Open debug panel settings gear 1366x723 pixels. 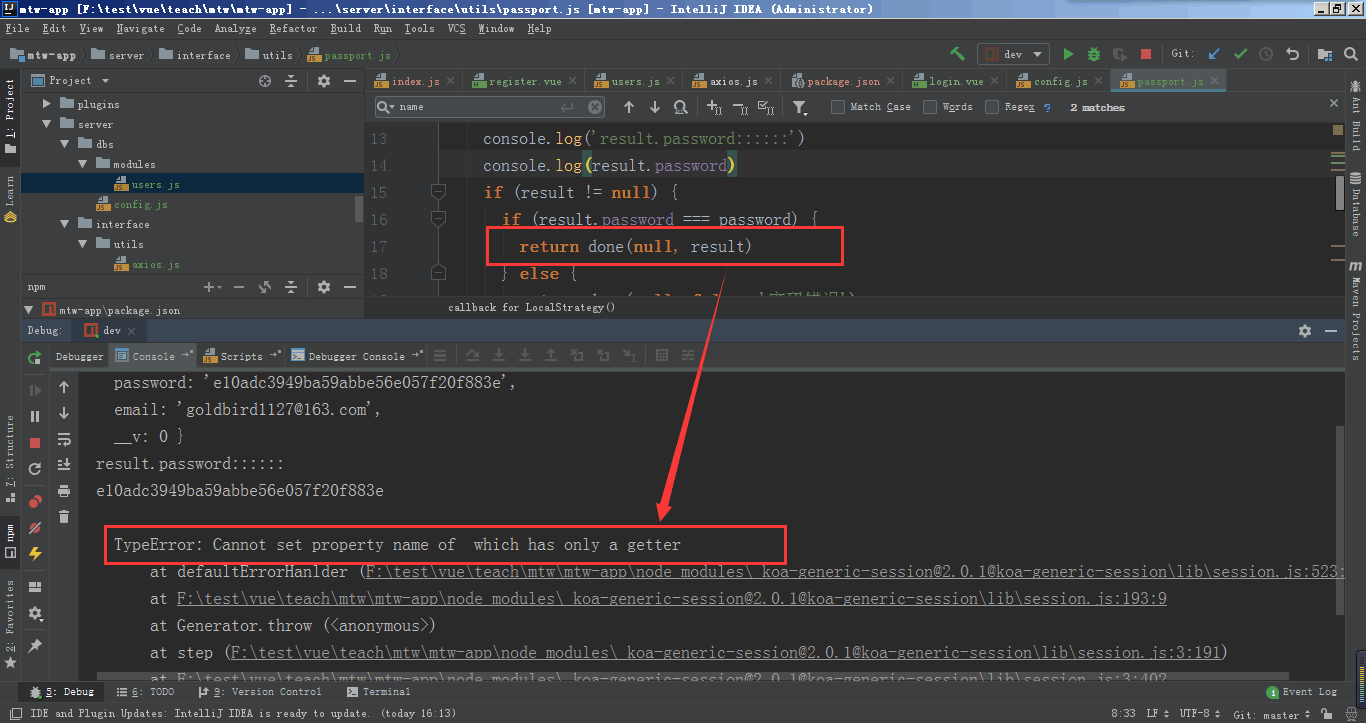coord(1305,330)
